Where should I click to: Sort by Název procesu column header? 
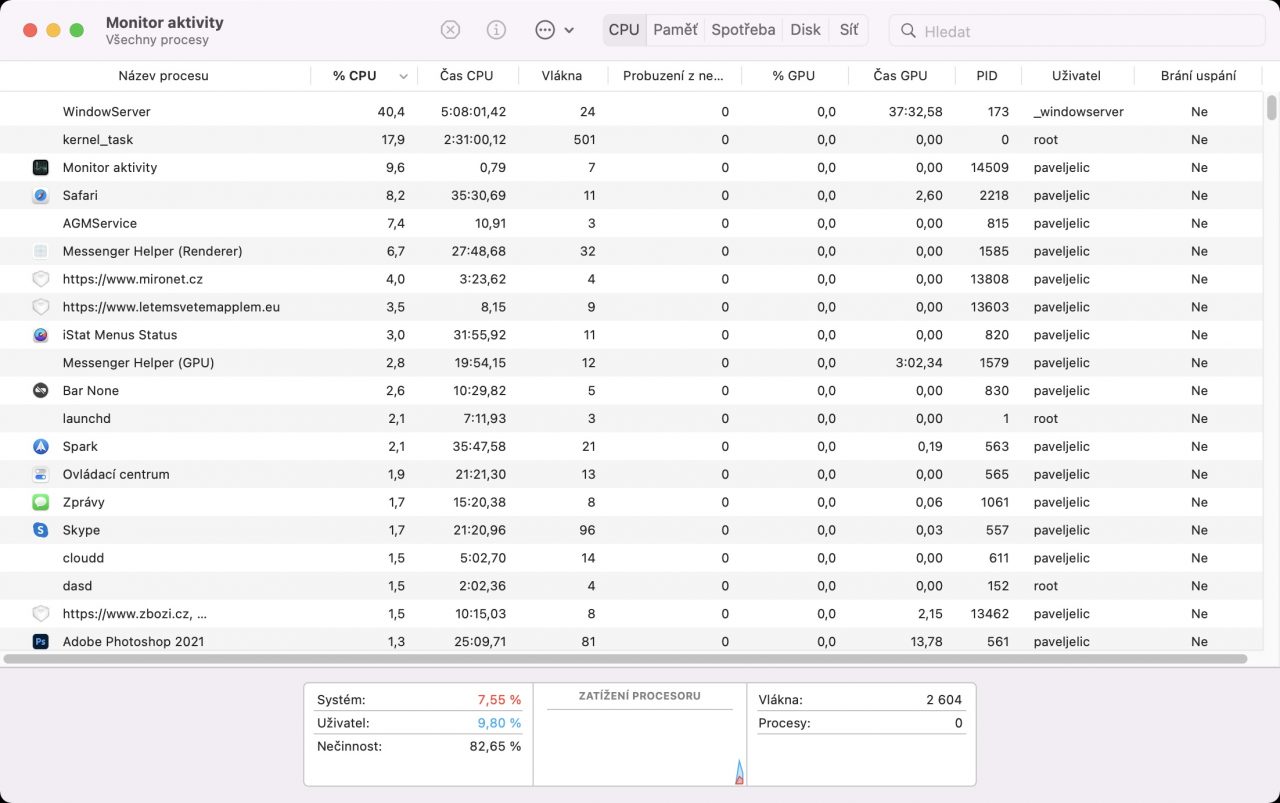pyautogui.click(x=163, y=76)
